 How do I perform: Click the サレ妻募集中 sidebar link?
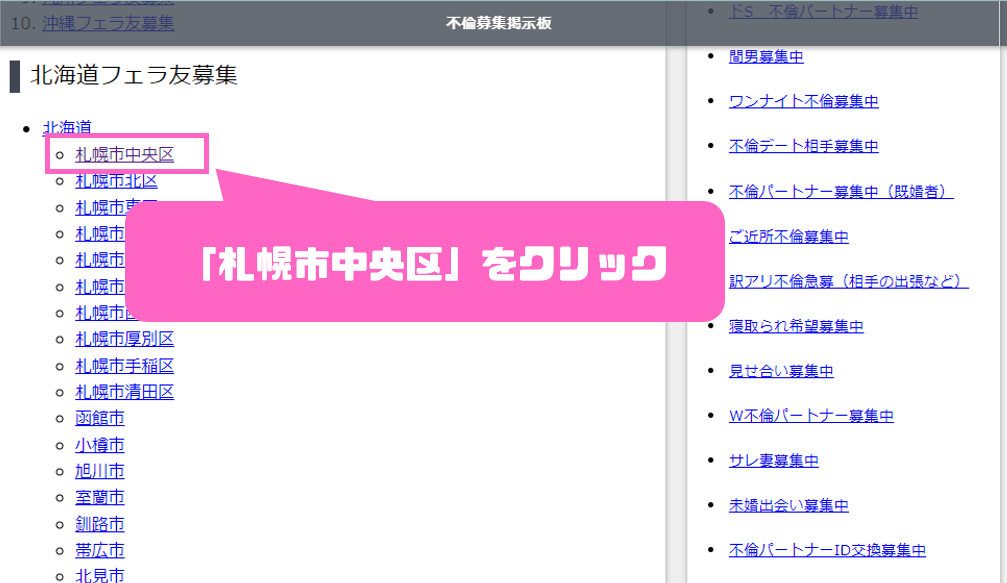774,461
